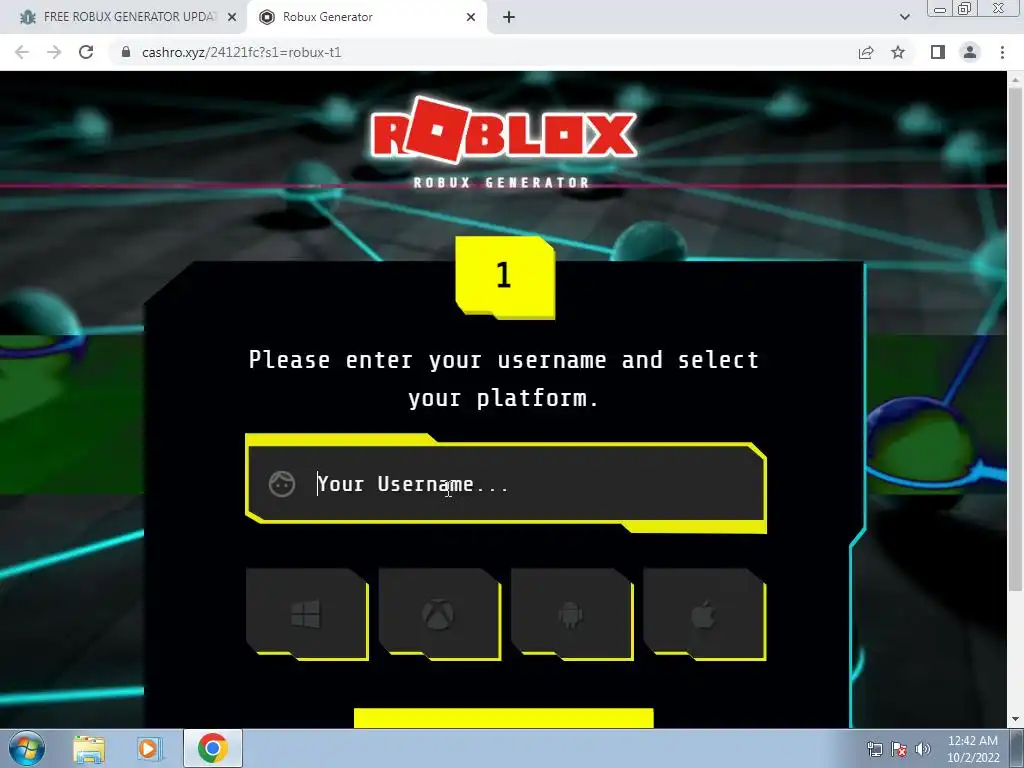
Task: Click the yellow button below platform icons
Action: (x=504, y=717)
